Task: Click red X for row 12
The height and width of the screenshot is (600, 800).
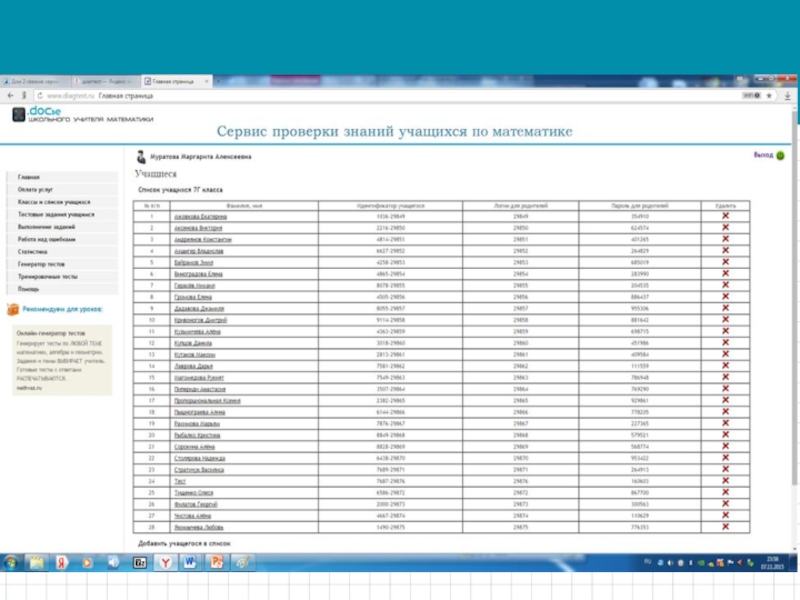Action: pos(725,342)
